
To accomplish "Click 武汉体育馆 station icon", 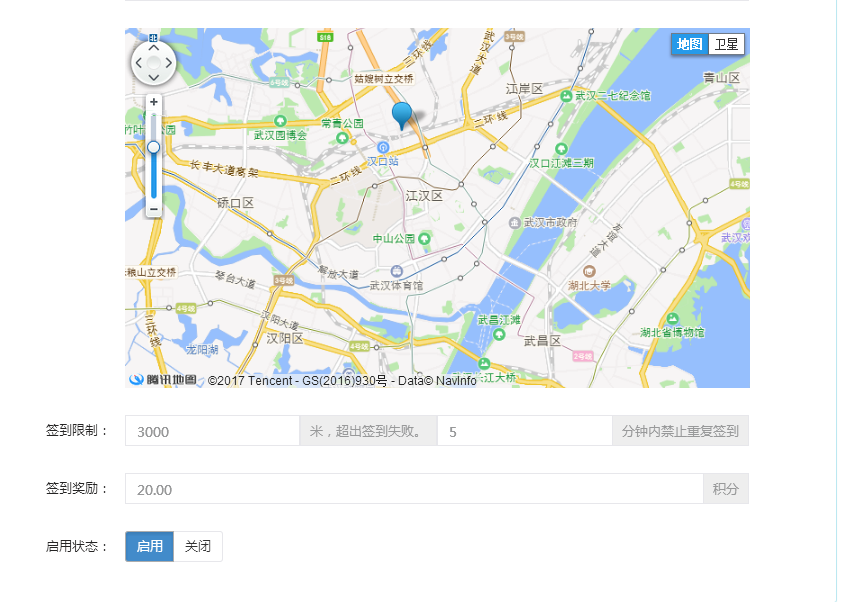I will [397, 271].
